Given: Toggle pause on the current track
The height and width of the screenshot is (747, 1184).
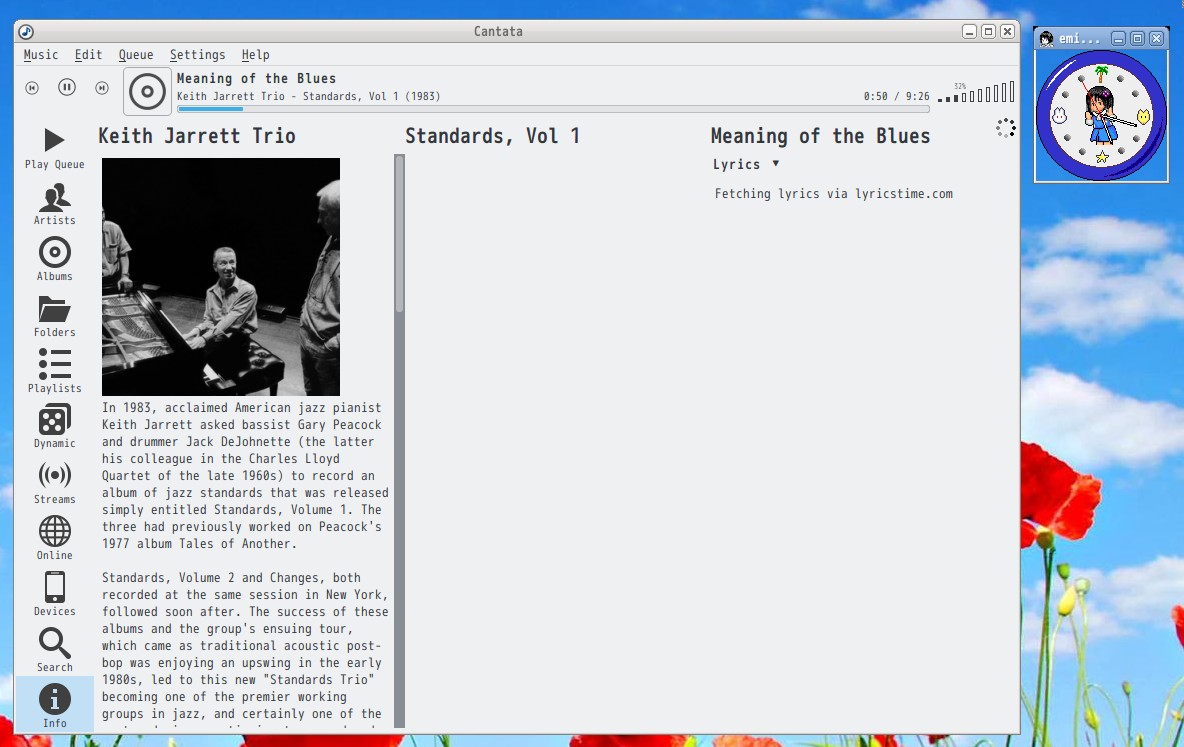Looking at the screenshot, I should pos(67,88).
